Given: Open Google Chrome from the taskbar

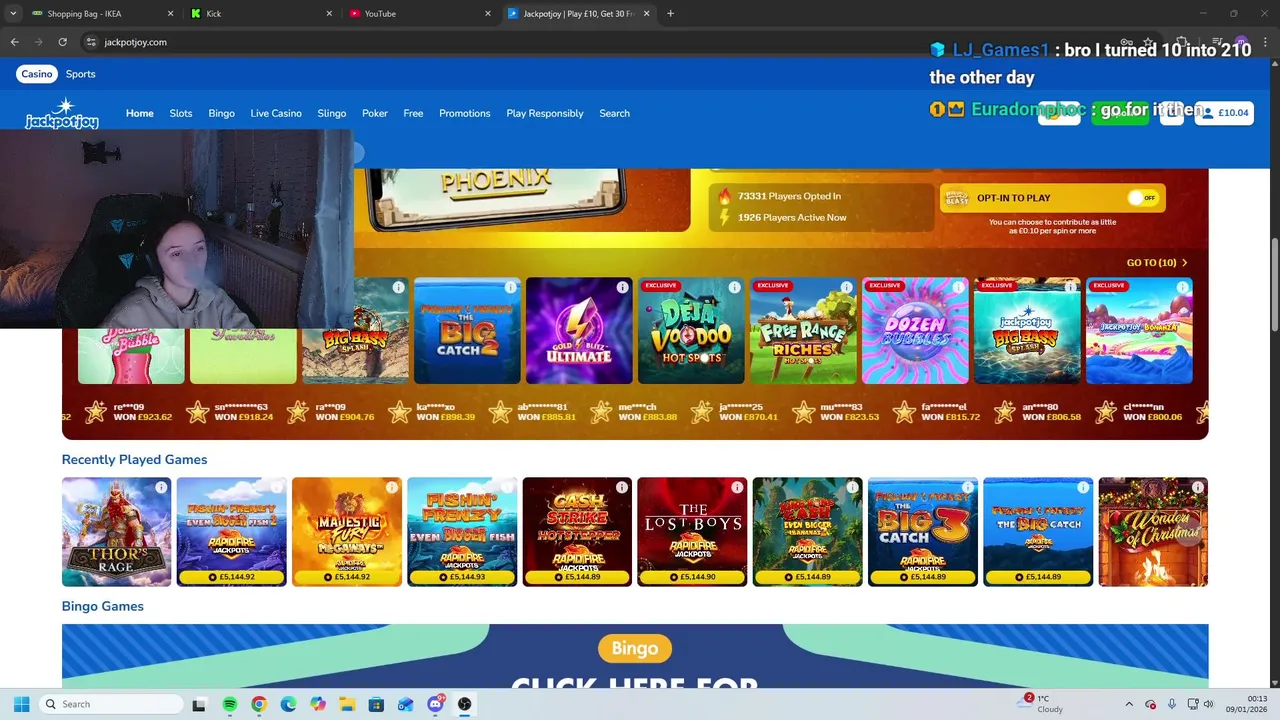Looking at the screenshot, I should point(259,704).
